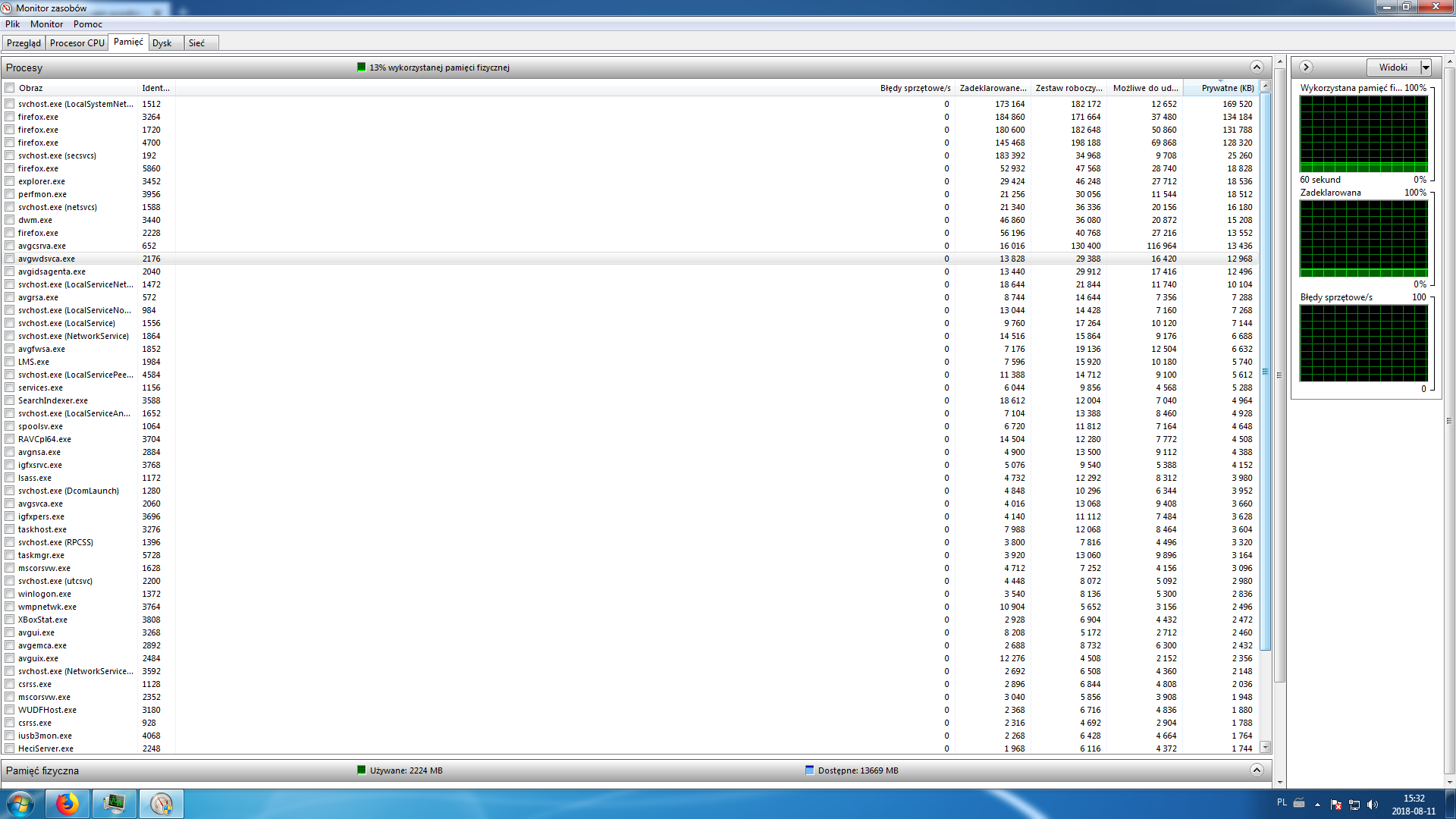
Task: Select the wmpnetwk.exe row
Action: click(x=630, y=607)
